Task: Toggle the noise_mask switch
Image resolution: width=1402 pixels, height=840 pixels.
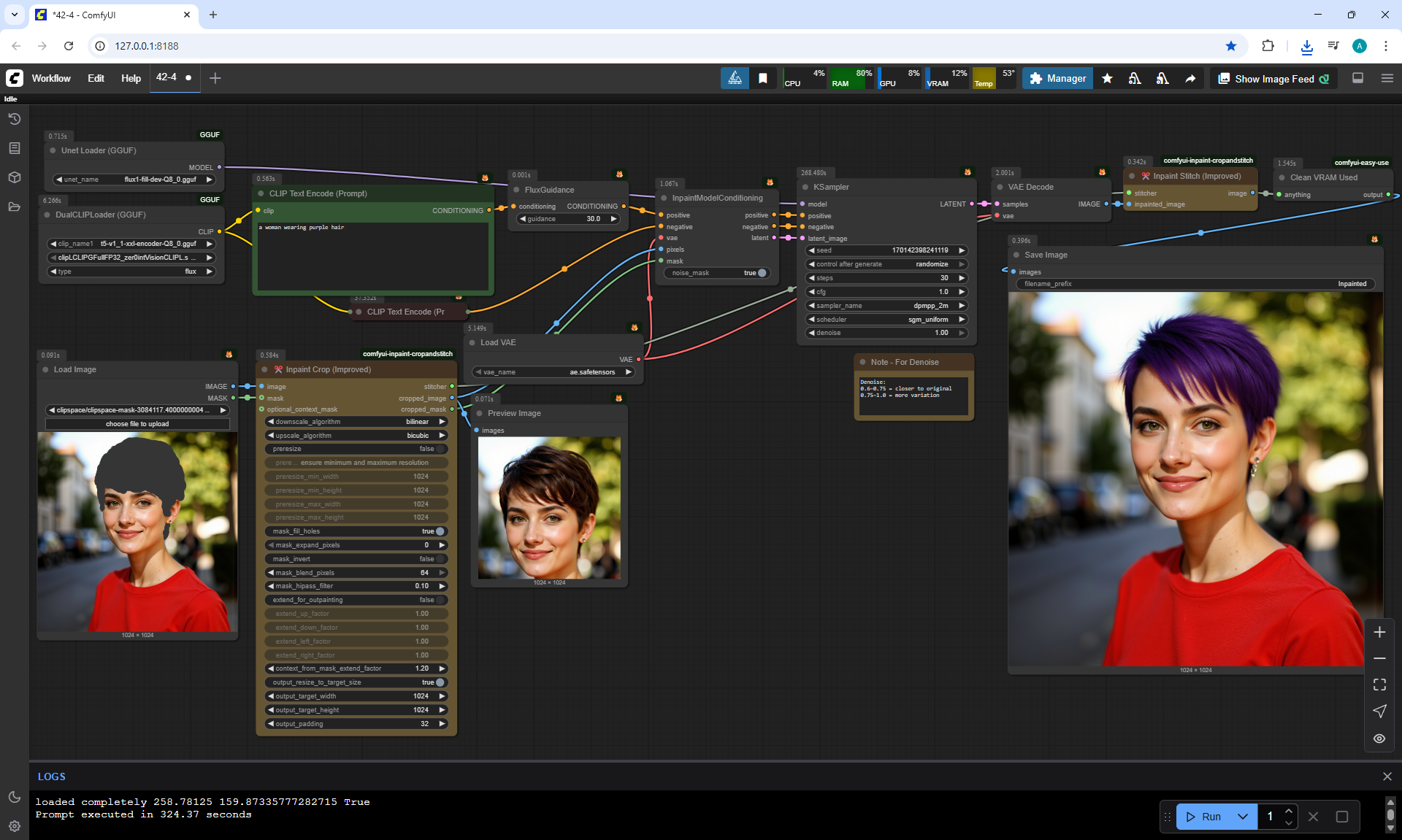Action: 762,273
